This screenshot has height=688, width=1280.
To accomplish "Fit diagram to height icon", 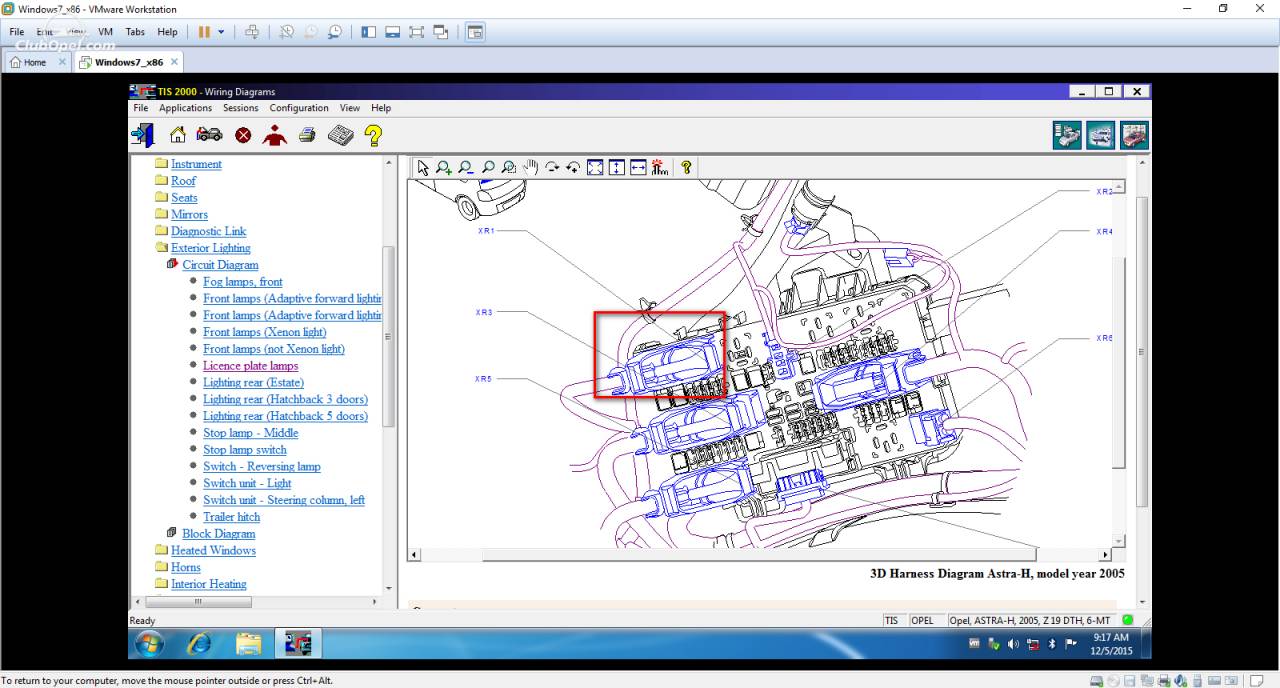I will [x=617, y=168].
